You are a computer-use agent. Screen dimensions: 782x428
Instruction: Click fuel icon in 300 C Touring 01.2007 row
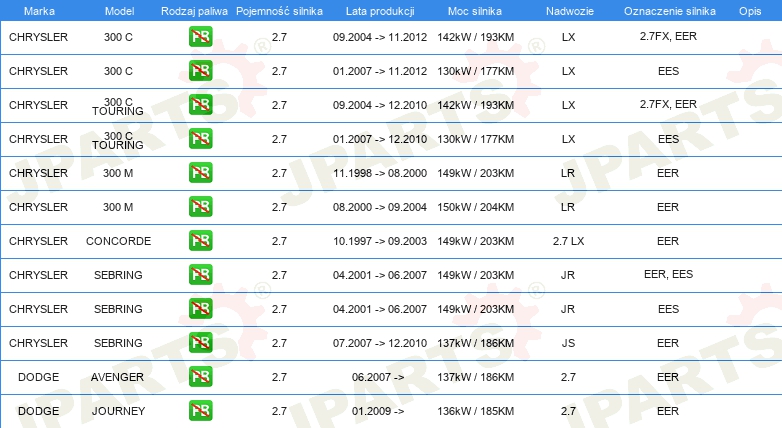click(200, 138)
